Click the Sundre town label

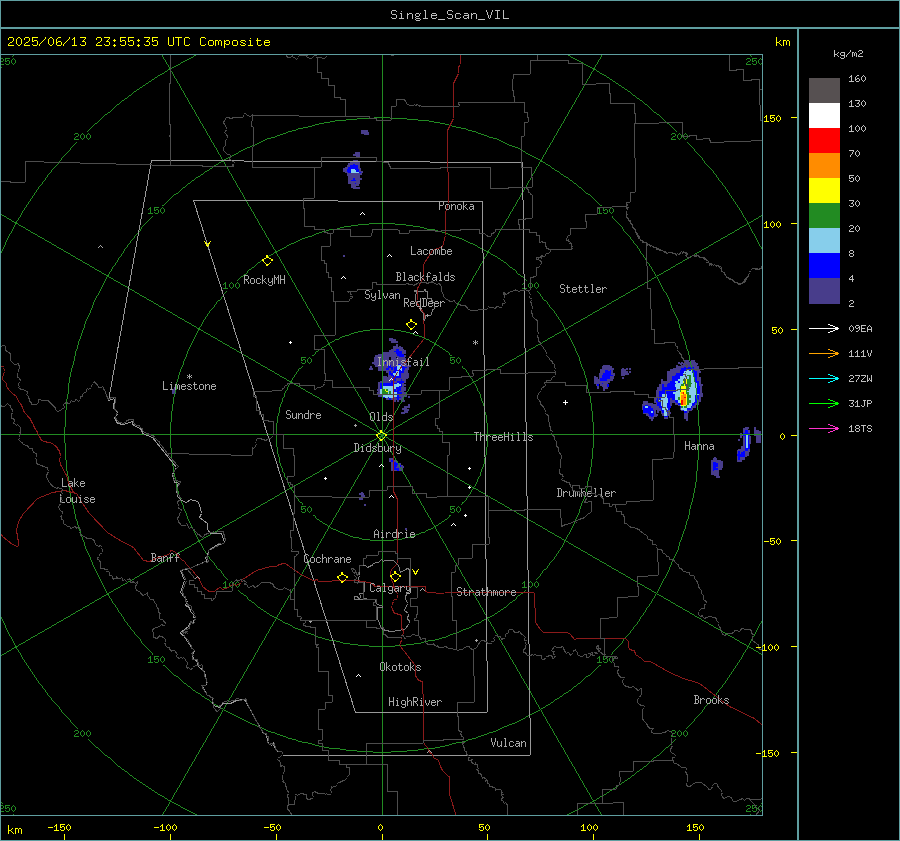click(x=303, y=414)
